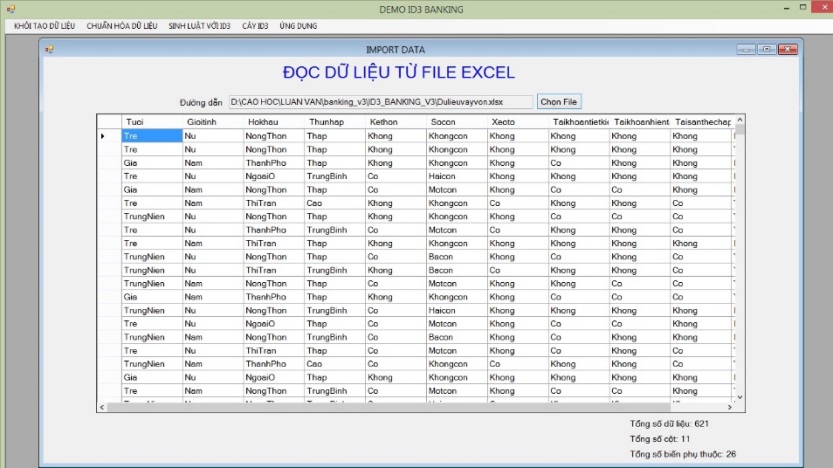Click the Chon File button

pyautogui.click(x=559, y=101)
